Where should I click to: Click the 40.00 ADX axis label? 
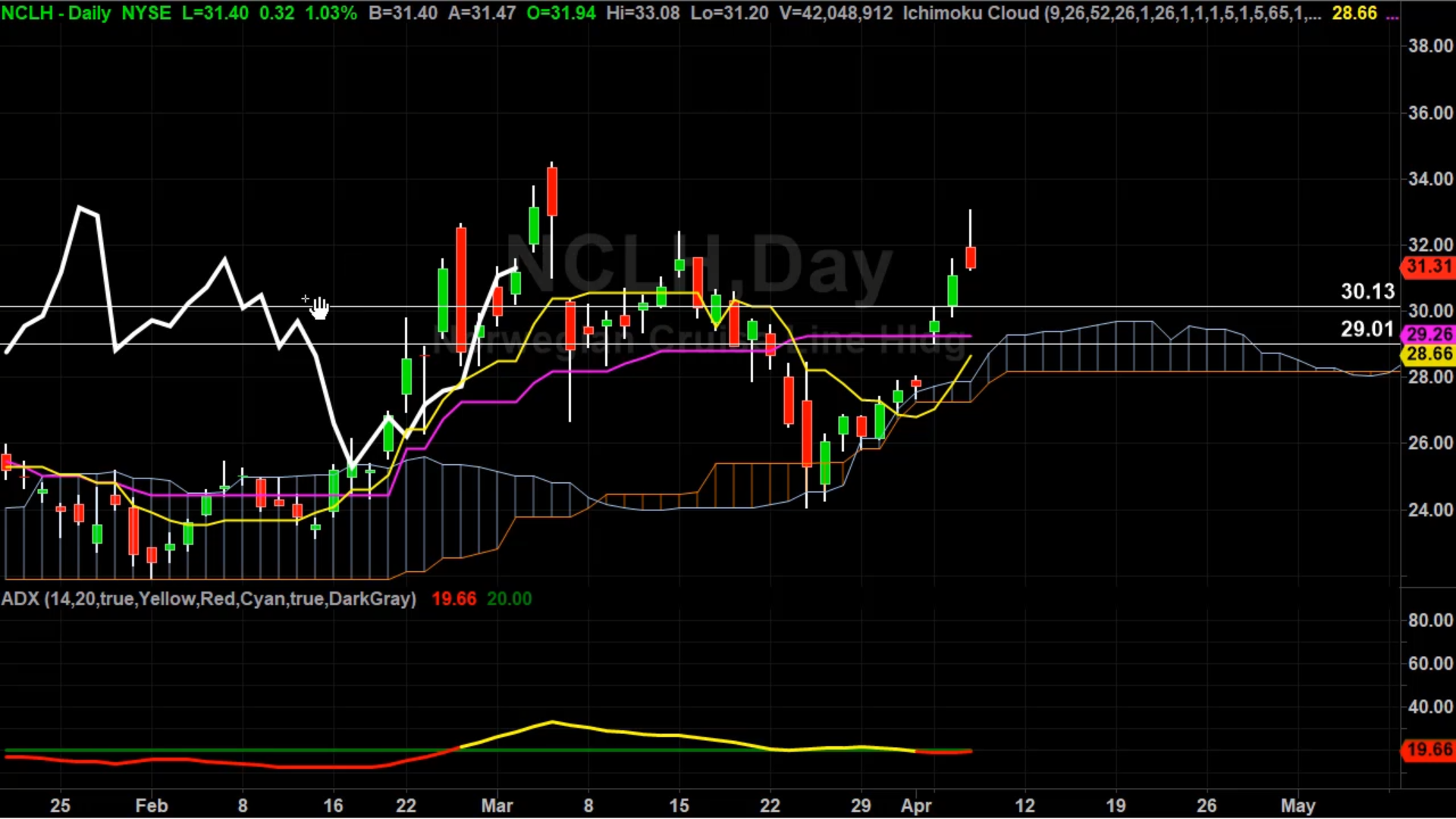[1430, 707]
